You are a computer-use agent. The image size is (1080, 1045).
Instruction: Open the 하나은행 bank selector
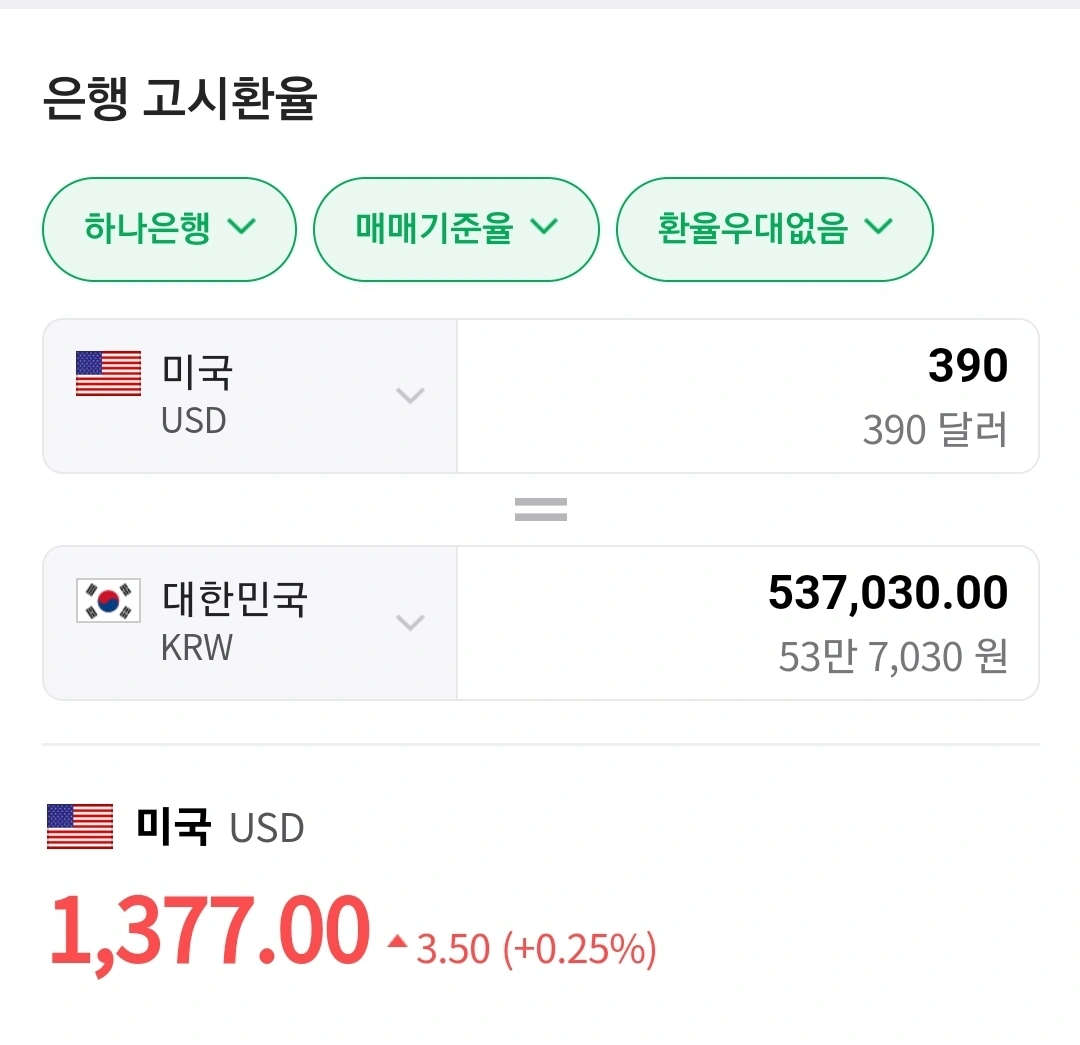169,229
